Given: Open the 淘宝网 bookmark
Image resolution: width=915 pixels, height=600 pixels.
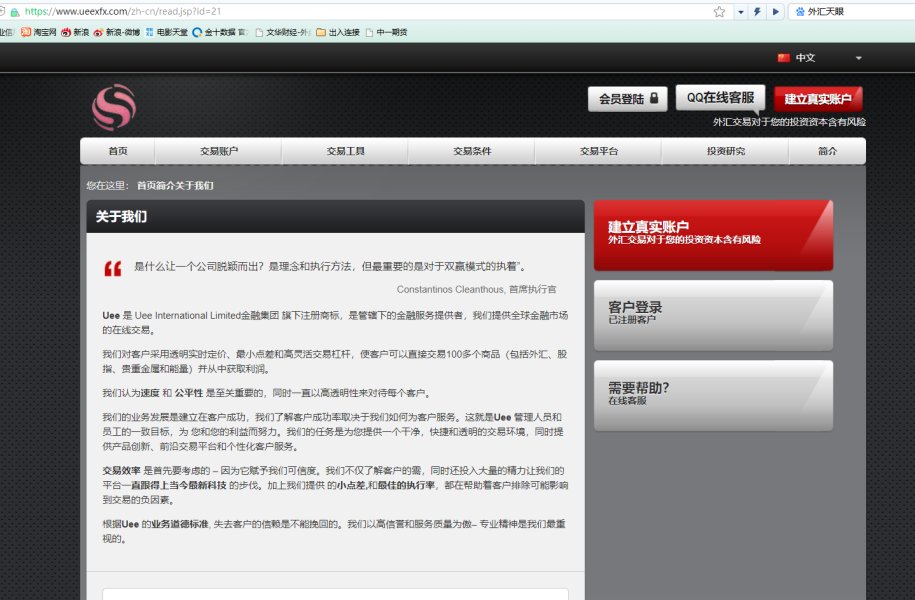Looking at the screenshot, I should [x=39, y=32].
